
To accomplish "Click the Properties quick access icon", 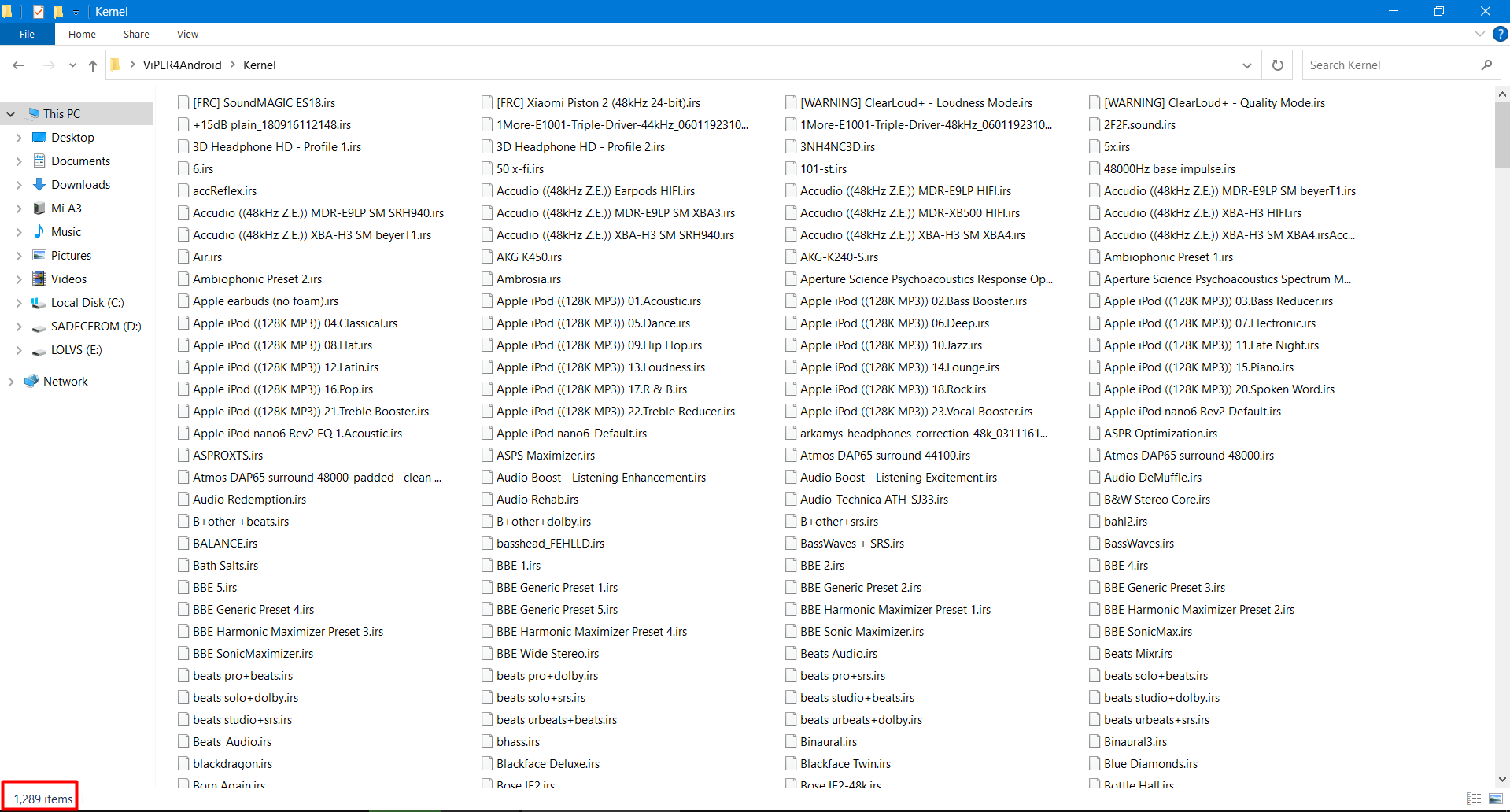I will point(38,11).
